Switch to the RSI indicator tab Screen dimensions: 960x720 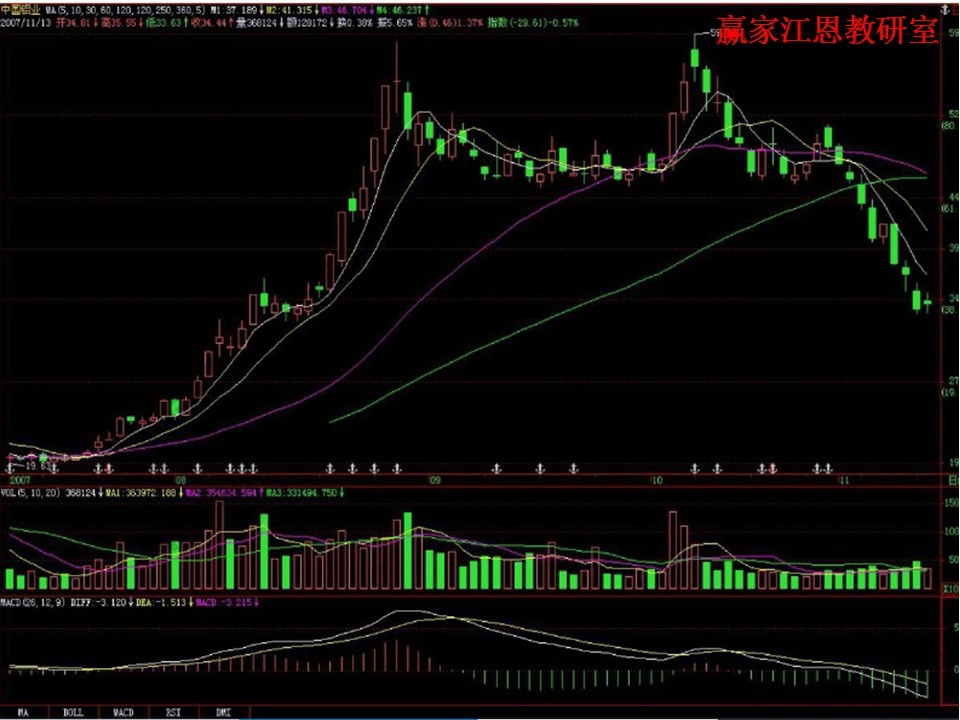click(172, 713)
